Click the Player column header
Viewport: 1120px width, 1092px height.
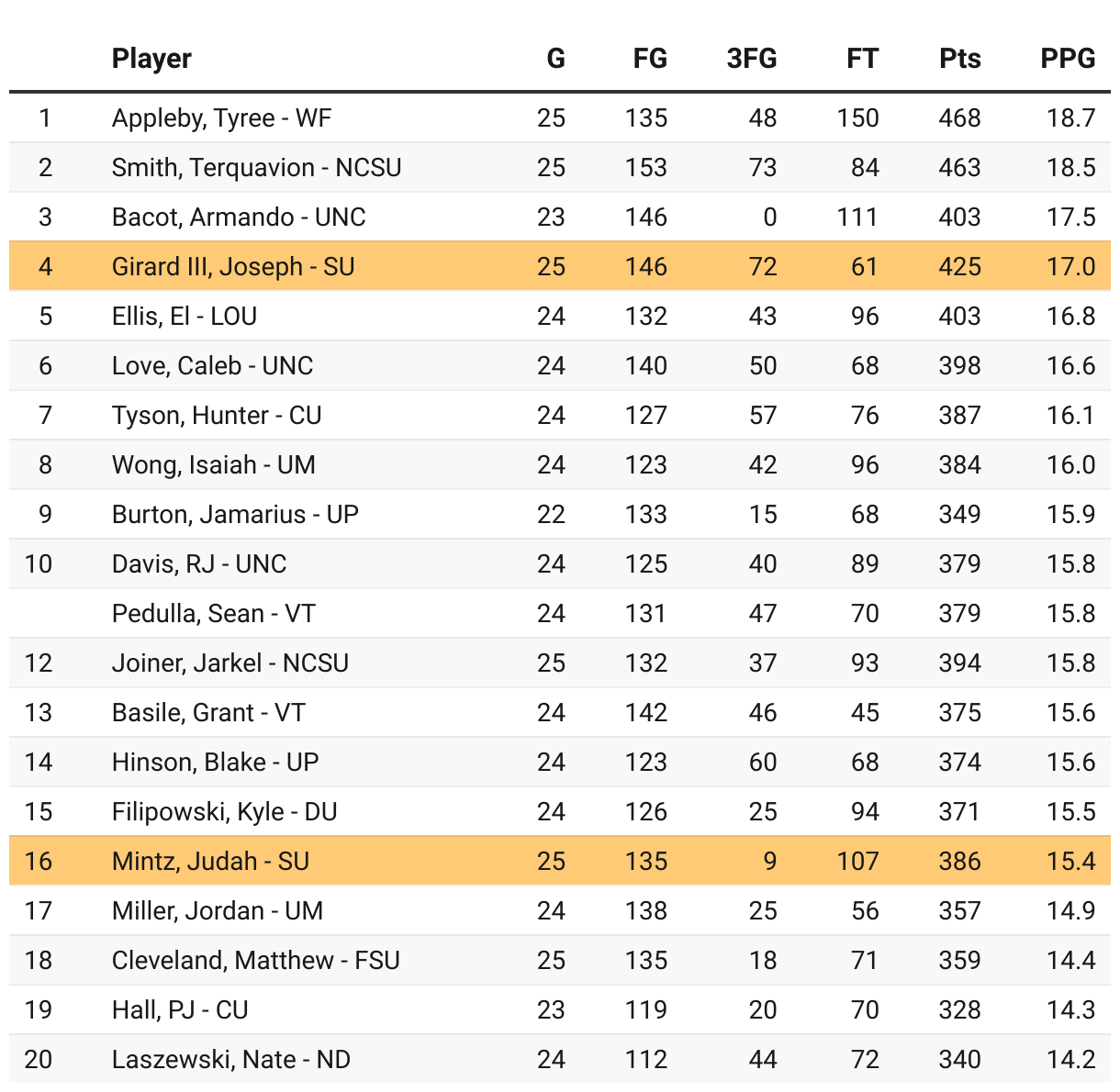(x=151, y=59)
